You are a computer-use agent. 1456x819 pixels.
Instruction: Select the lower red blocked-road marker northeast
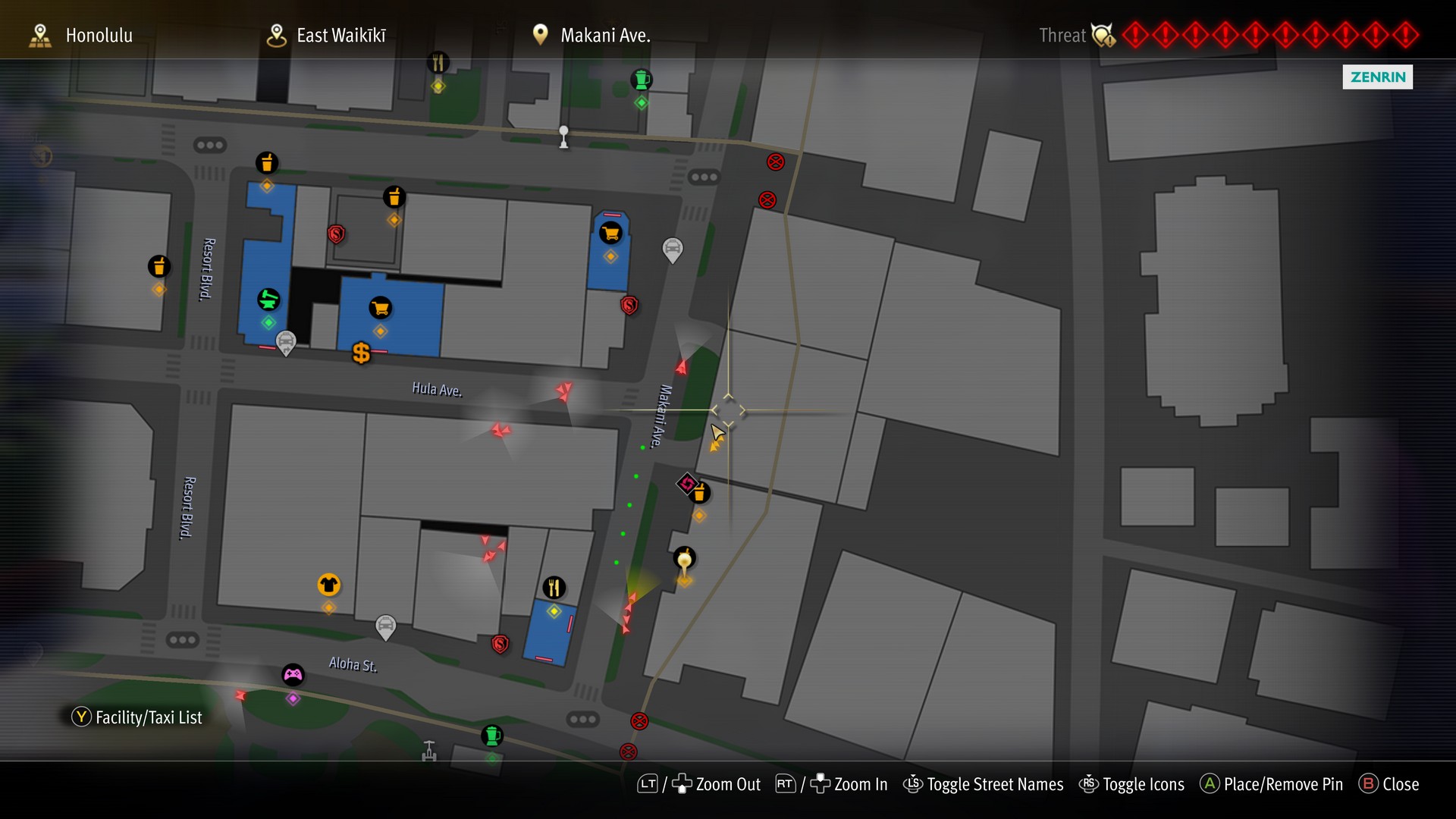[767, 200]
